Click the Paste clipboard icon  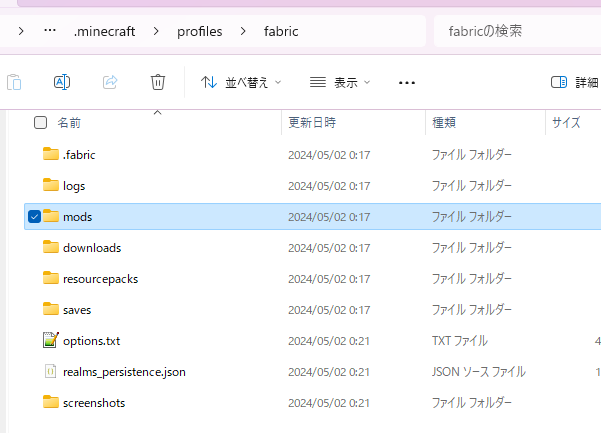[14, 82]
